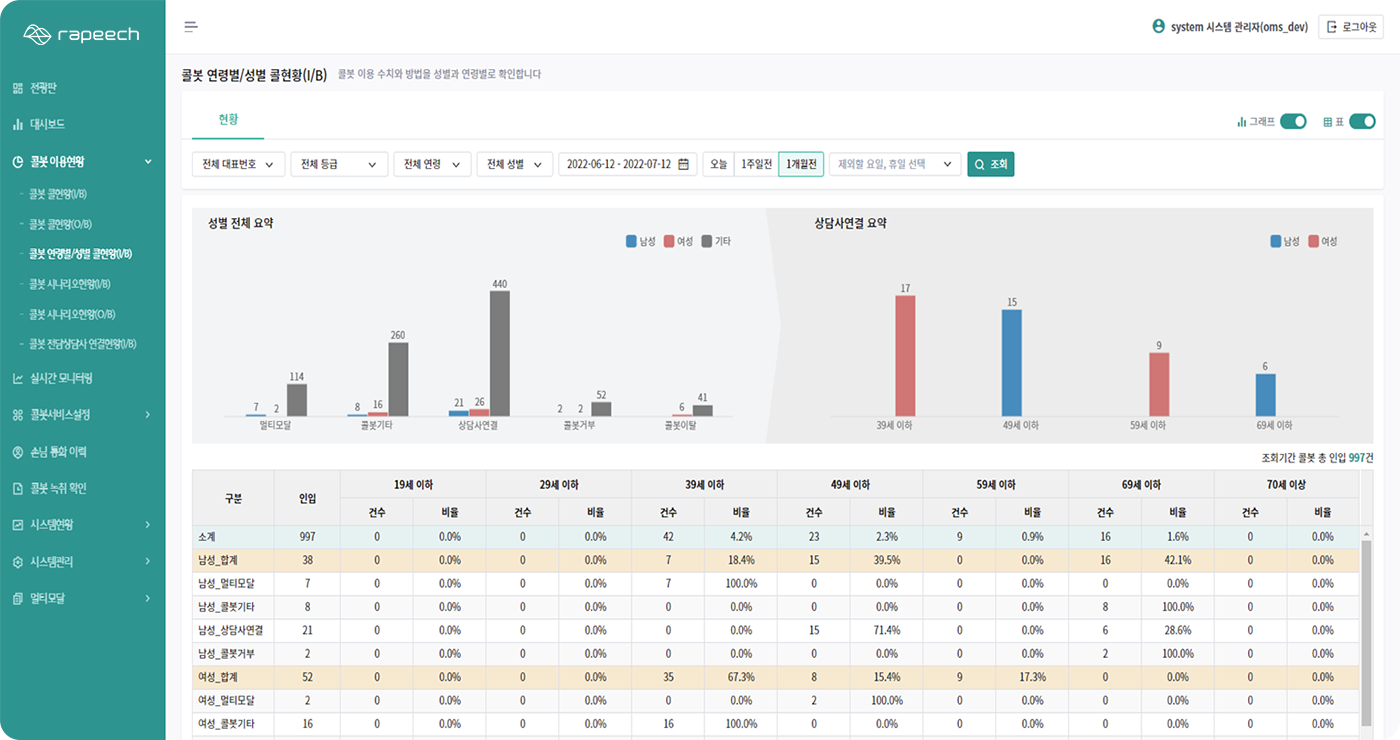Click the table's vertical scrollbar
This screenshot has height=740, width=1400.
pos(1366,633)
